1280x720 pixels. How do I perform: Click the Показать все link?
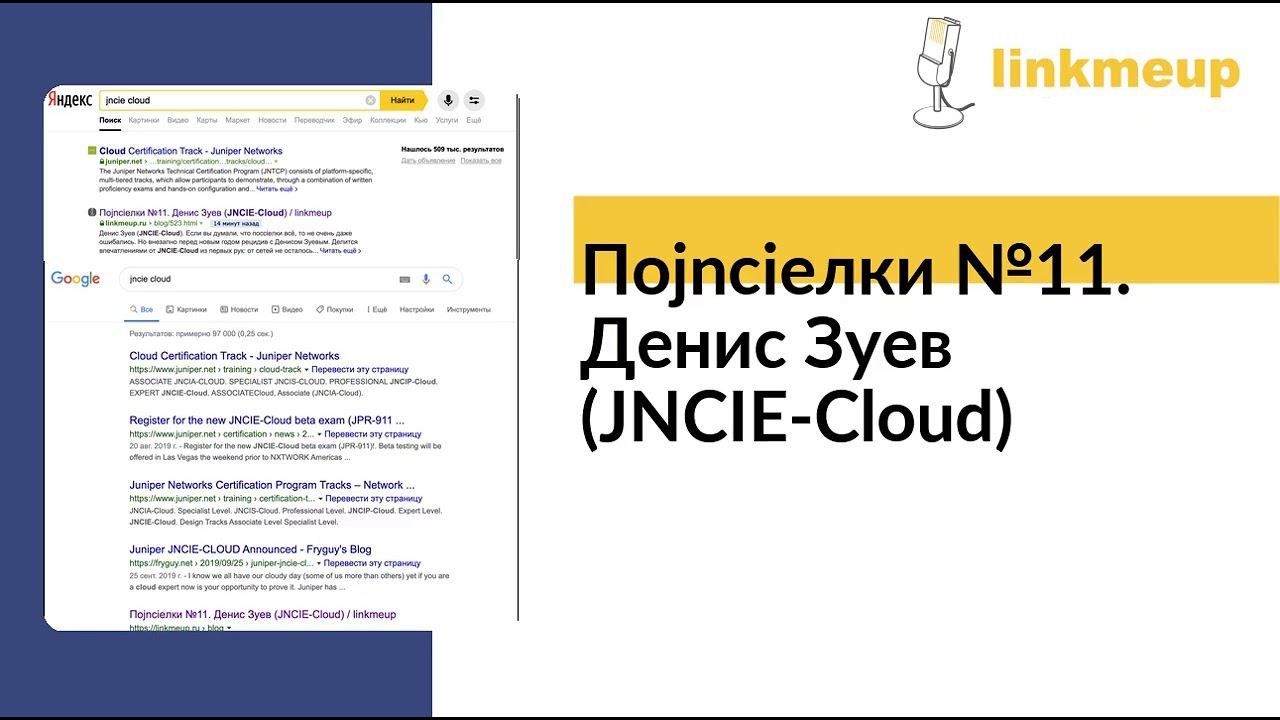pos(481,160)
